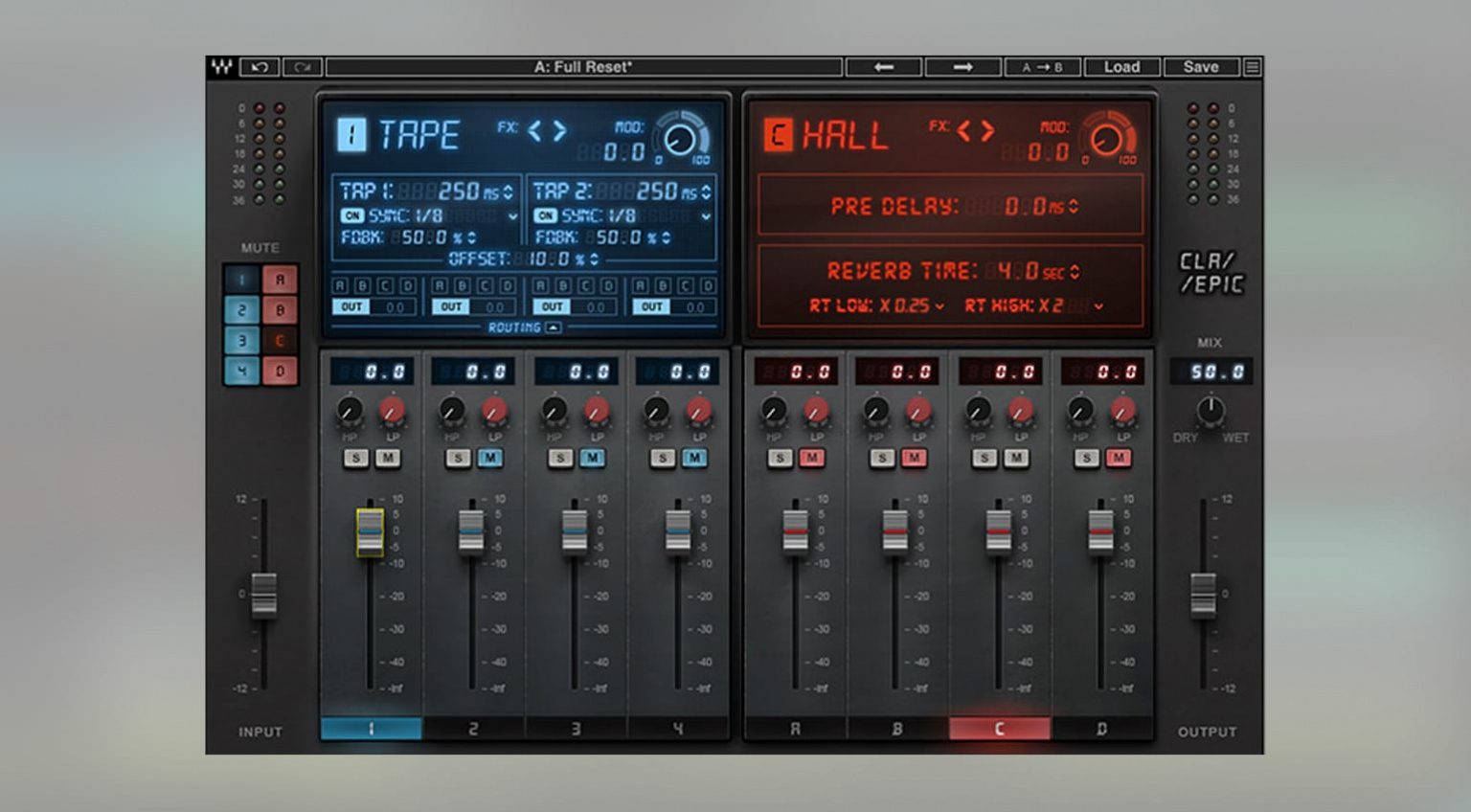The width and height of the screenshot is (1471, 812).
Task: Click the undo arrow icon
Action: 259,67
